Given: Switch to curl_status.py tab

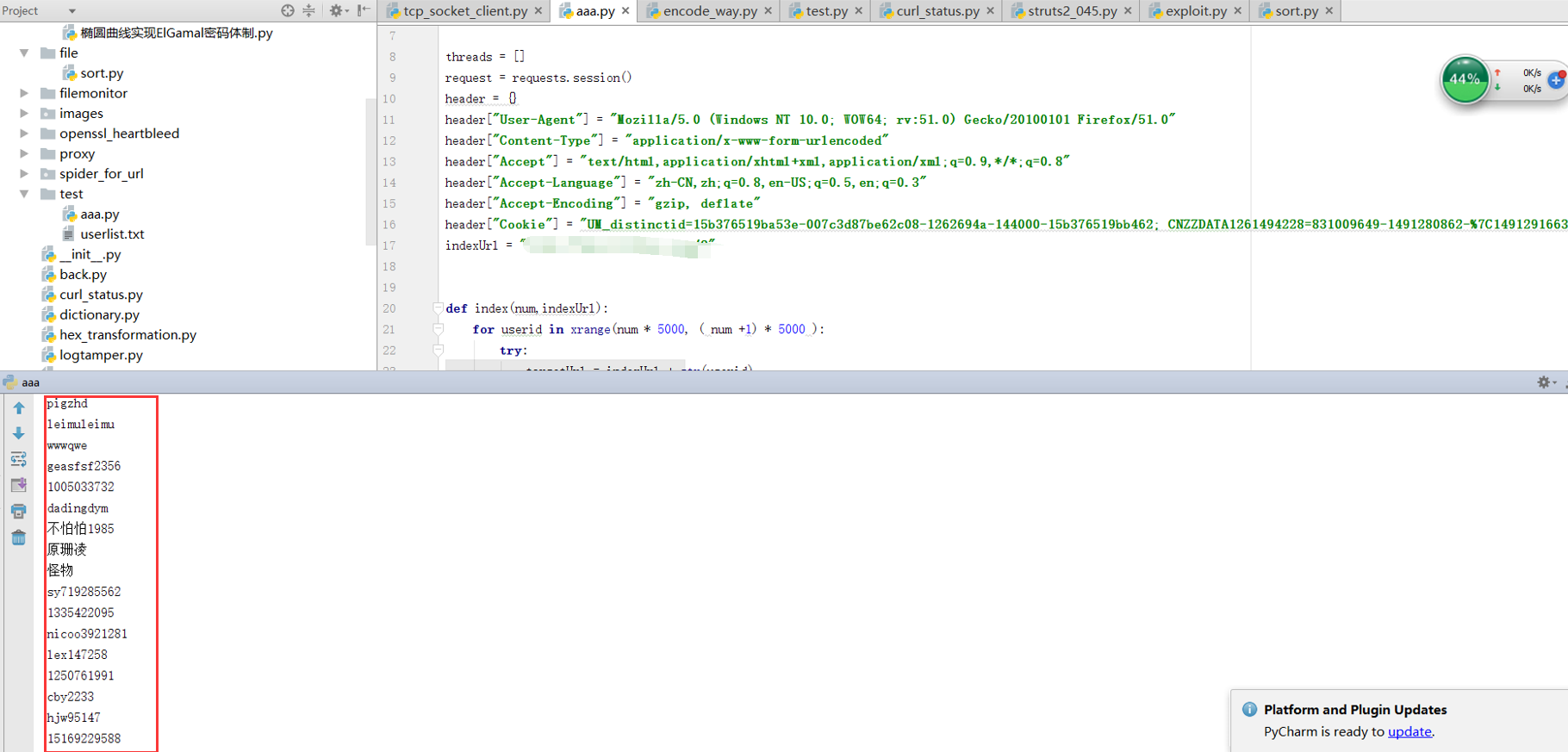Looking at the screenshot, I should 937,11.
